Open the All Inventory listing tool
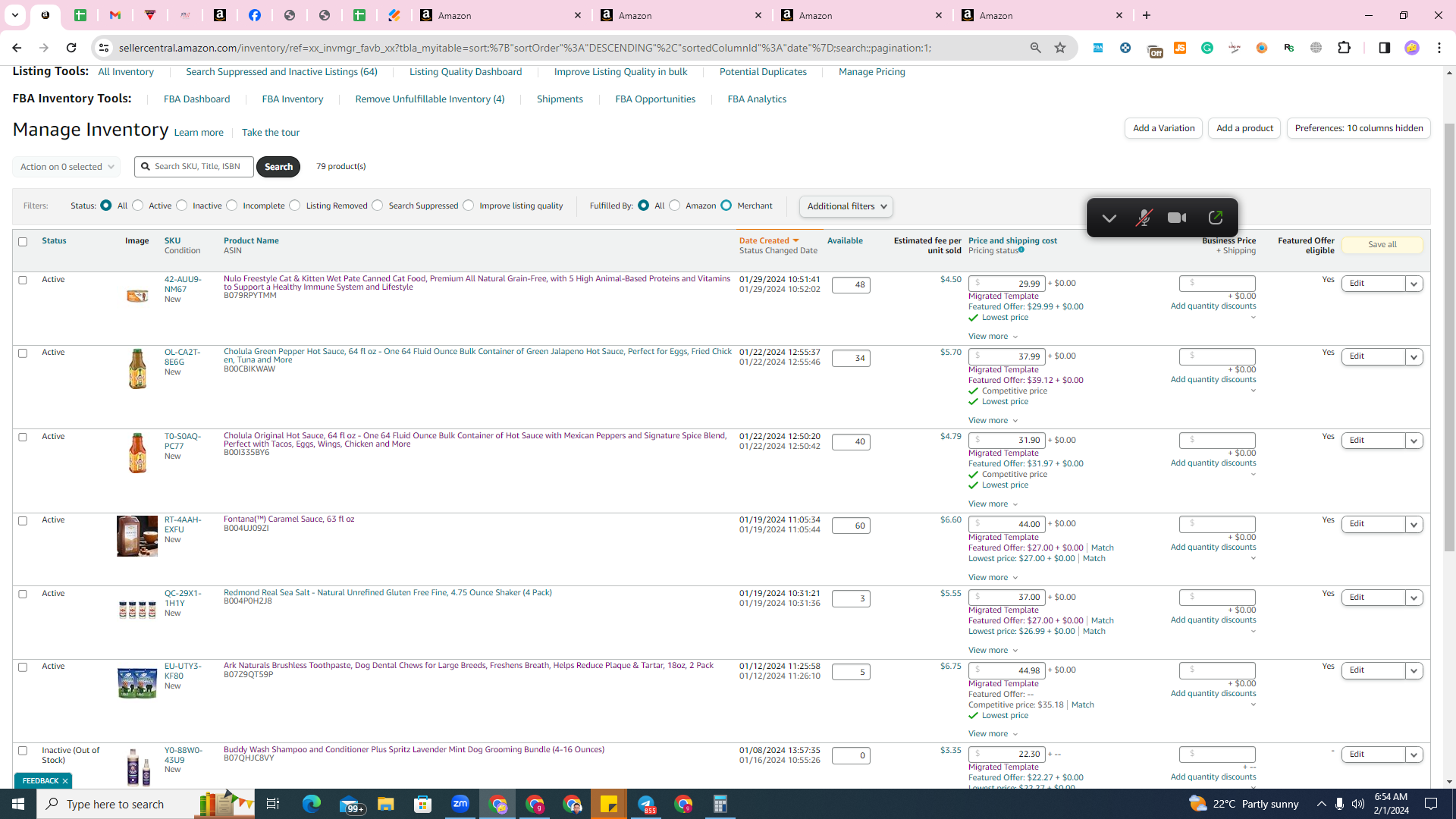Image resolution: width=1456 pixels, height=819 pixels. point(126,72)
